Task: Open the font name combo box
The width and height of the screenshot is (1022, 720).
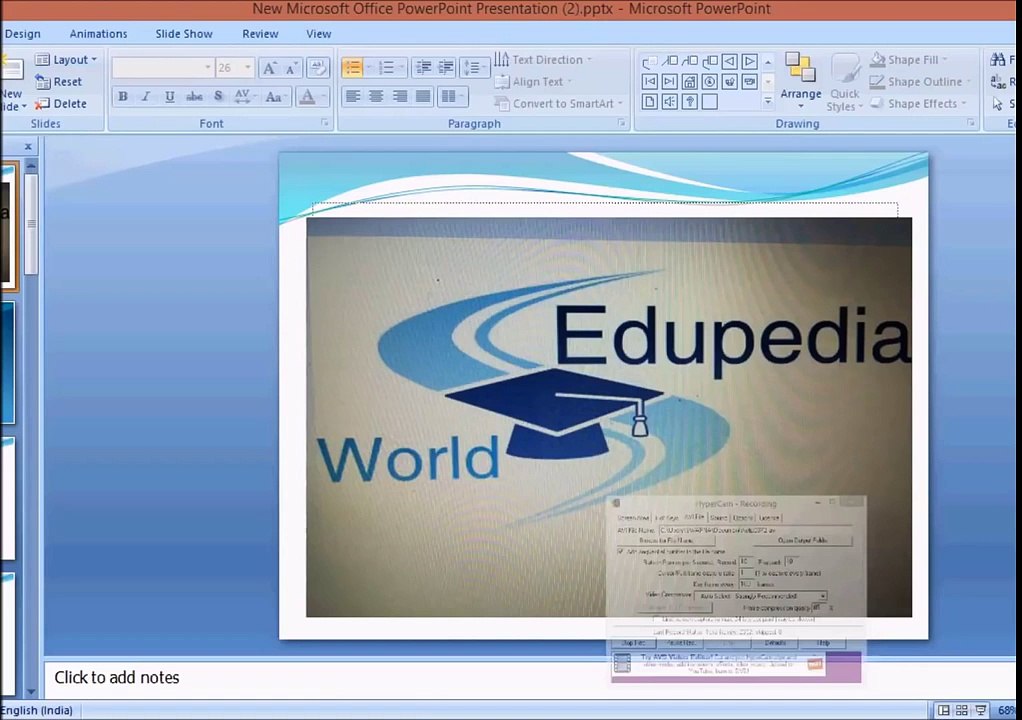Action: [163, 68]
